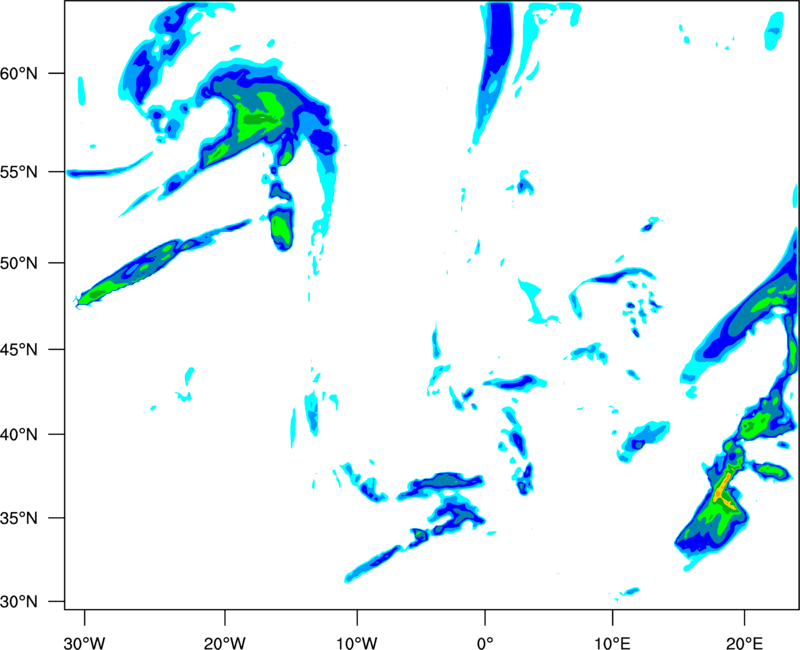Select the 20°W longitude label
The image size is (800, 650).
pyautogui.click(x=224, y=643)
